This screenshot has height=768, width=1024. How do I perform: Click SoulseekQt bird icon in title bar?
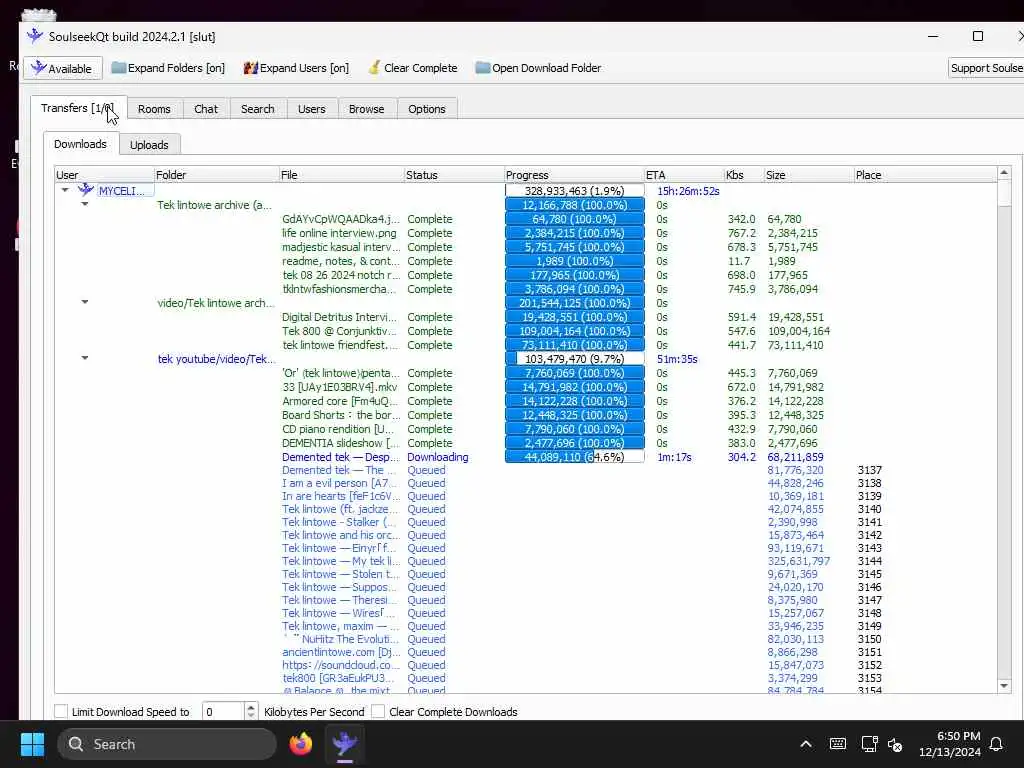35,37
